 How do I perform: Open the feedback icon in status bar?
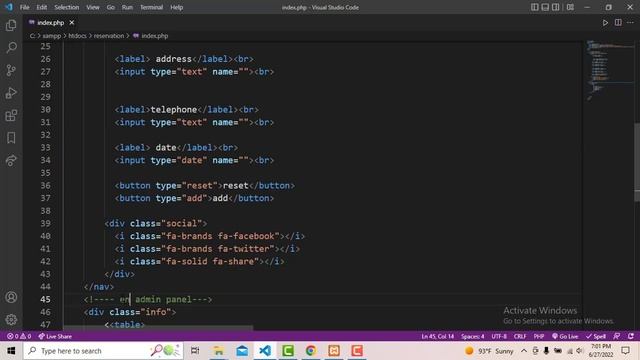(x=617, y=336)
